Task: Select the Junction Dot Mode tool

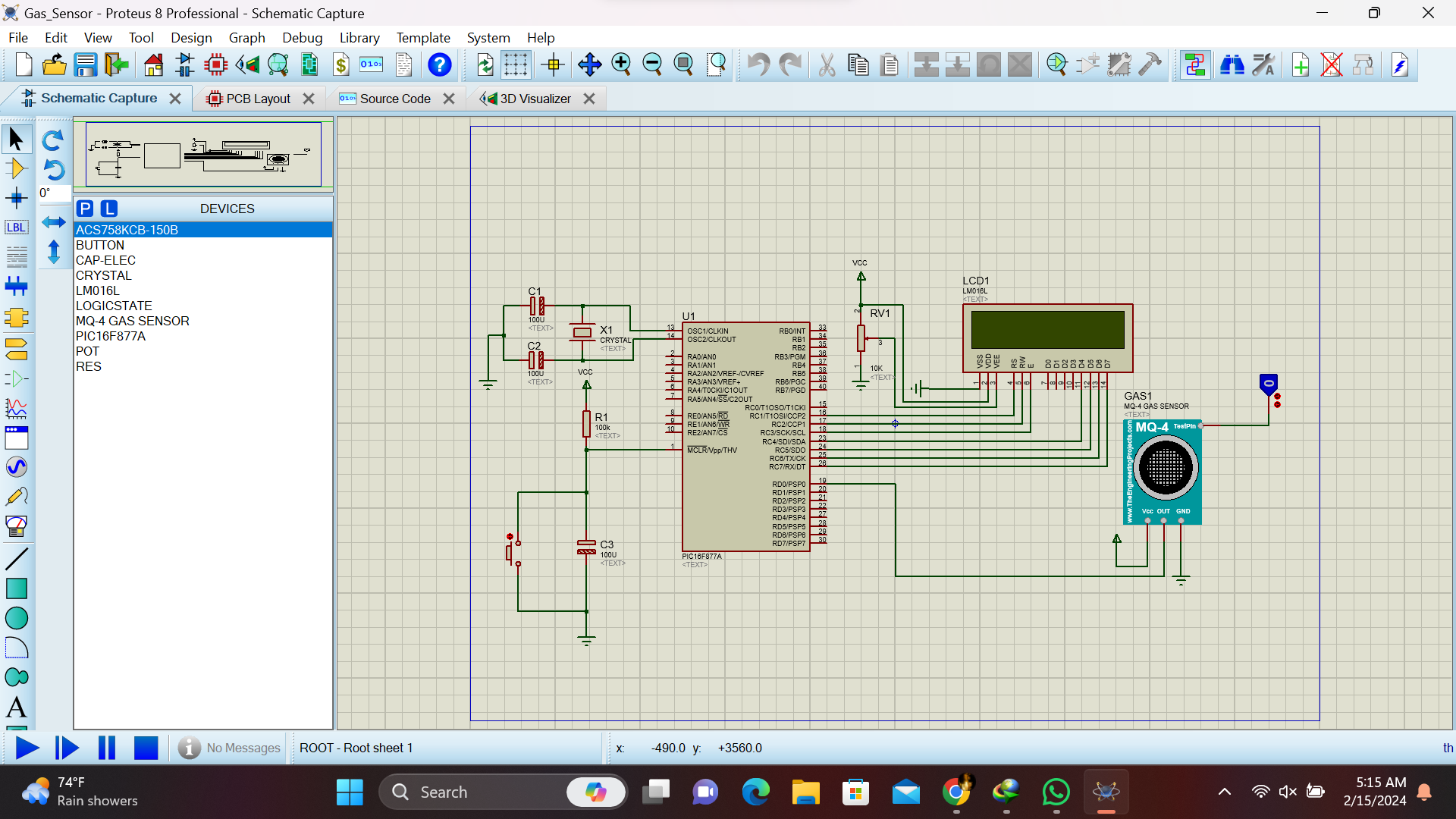Action: 16,199
